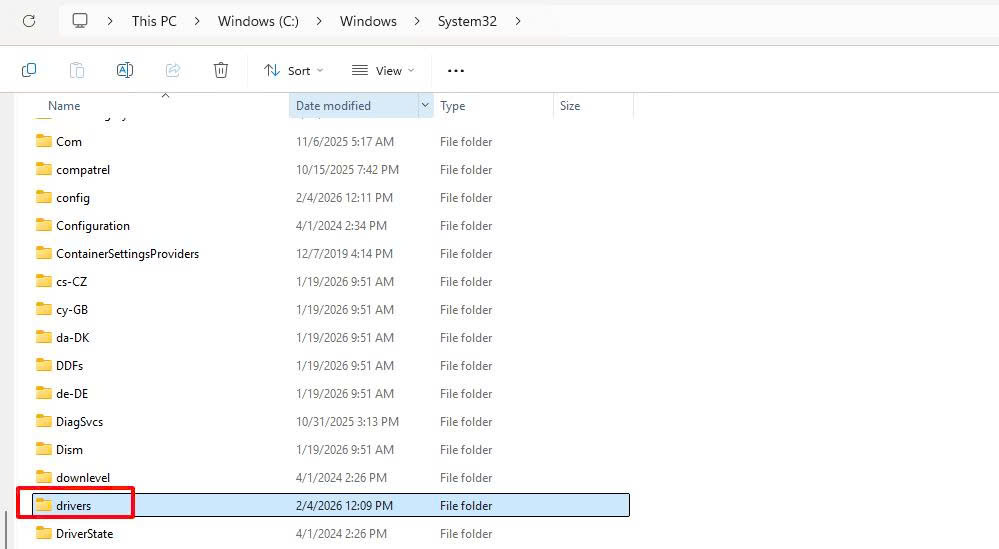Click the folder icon beside DiagSvcs
This screenshot has width=999, height=549.
pos(44,421)
